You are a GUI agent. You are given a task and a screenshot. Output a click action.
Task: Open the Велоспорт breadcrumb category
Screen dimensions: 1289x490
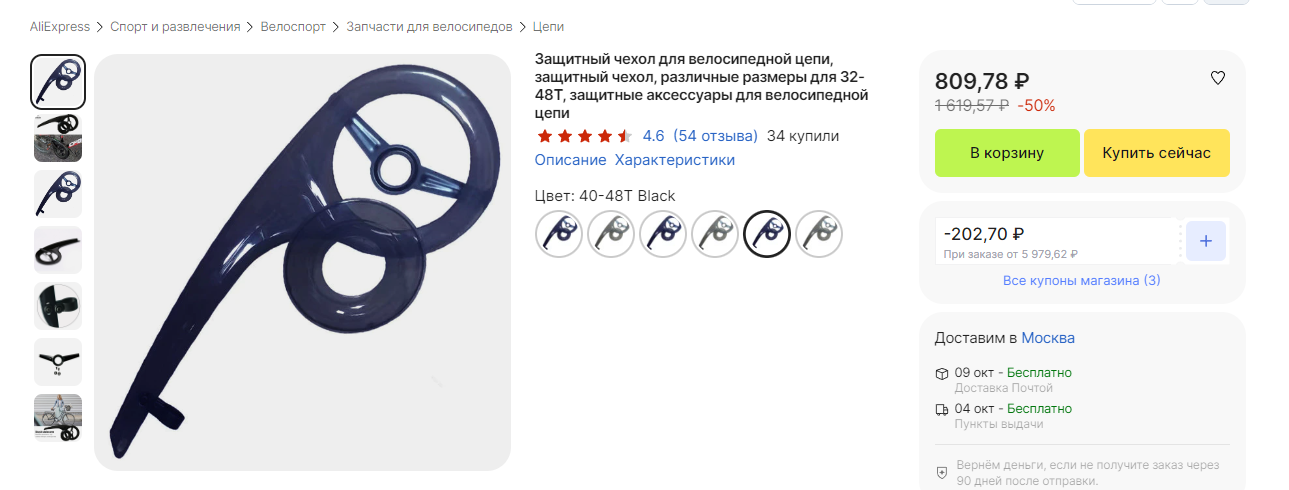(293, 27)
